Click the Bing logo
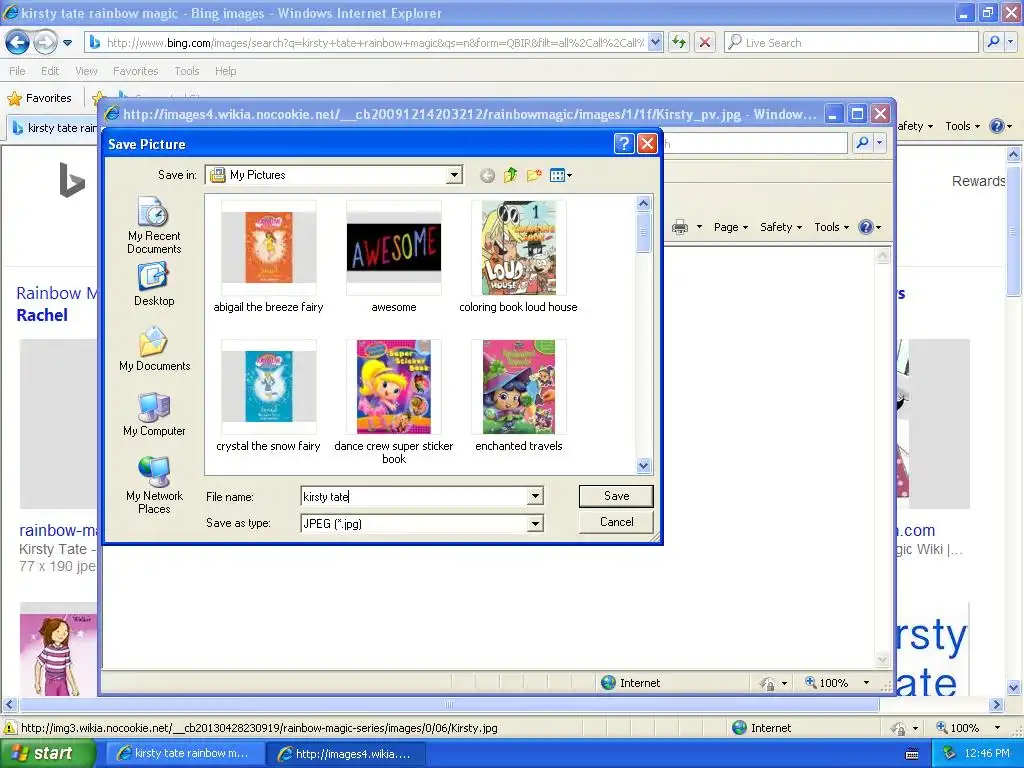Screen dimensions: 1024x768 72,180
